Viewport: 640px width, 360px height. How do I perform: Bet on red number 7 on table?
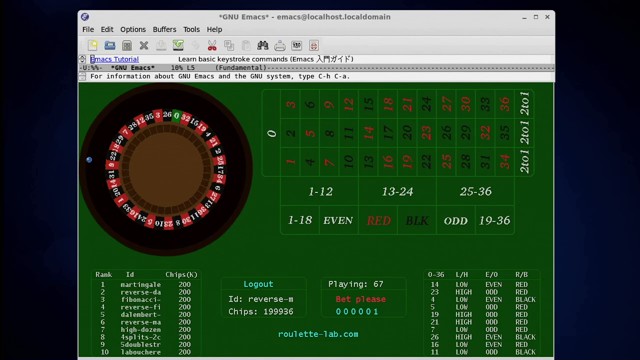click(x=329, y=162)
